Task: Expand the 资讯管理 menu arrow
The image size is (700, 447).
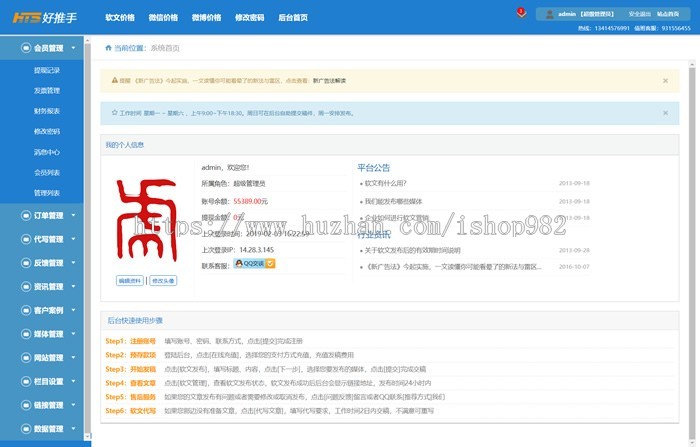Action: coord(73,286)
